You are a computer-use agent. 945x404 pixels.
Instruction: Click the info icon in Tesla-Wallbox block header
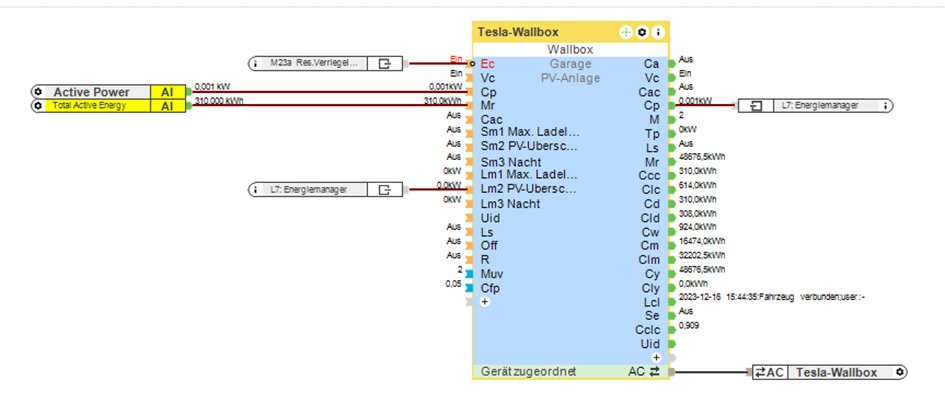(659, 32)
